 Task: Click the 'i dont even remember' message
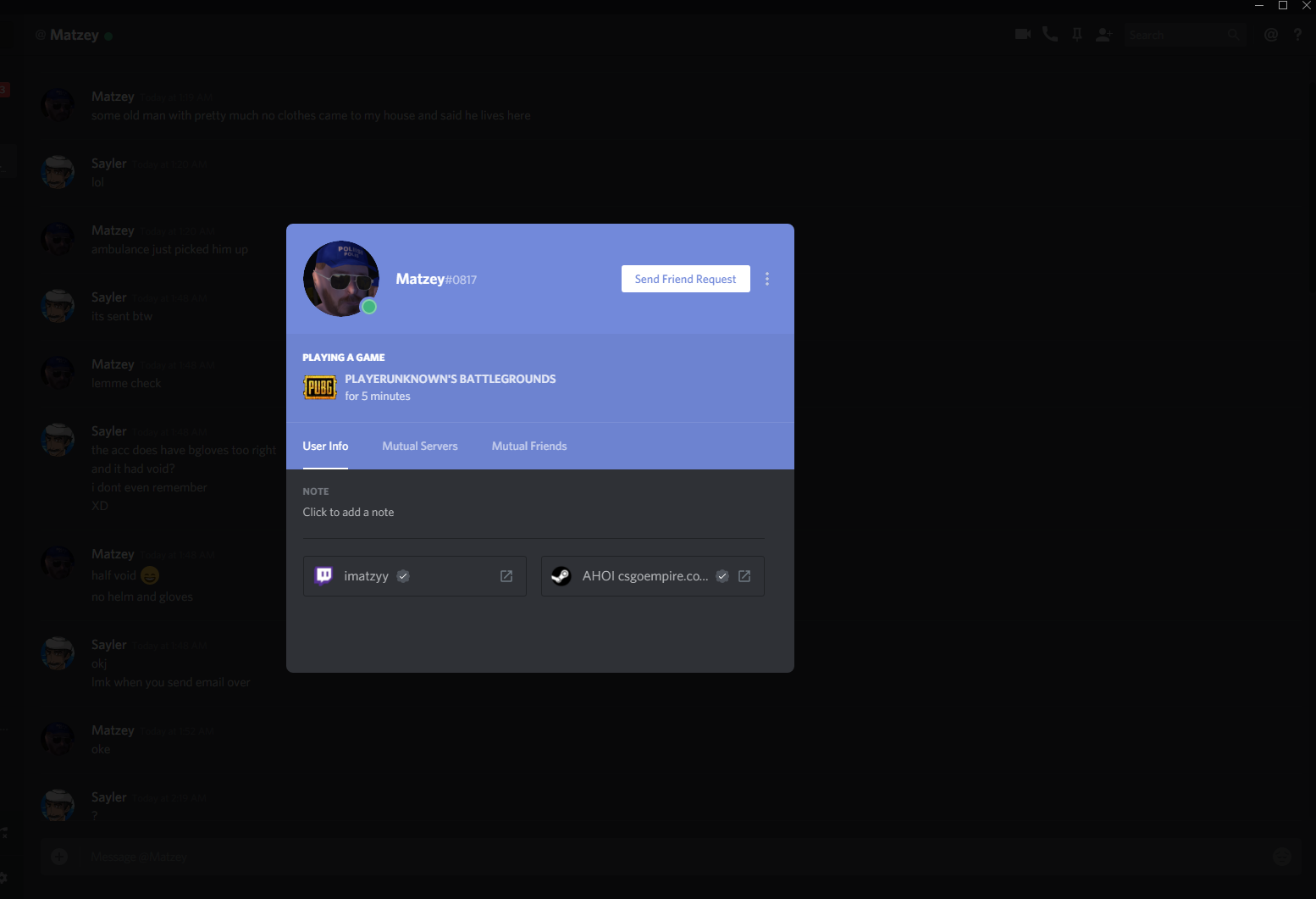click(x=149, y=487)
